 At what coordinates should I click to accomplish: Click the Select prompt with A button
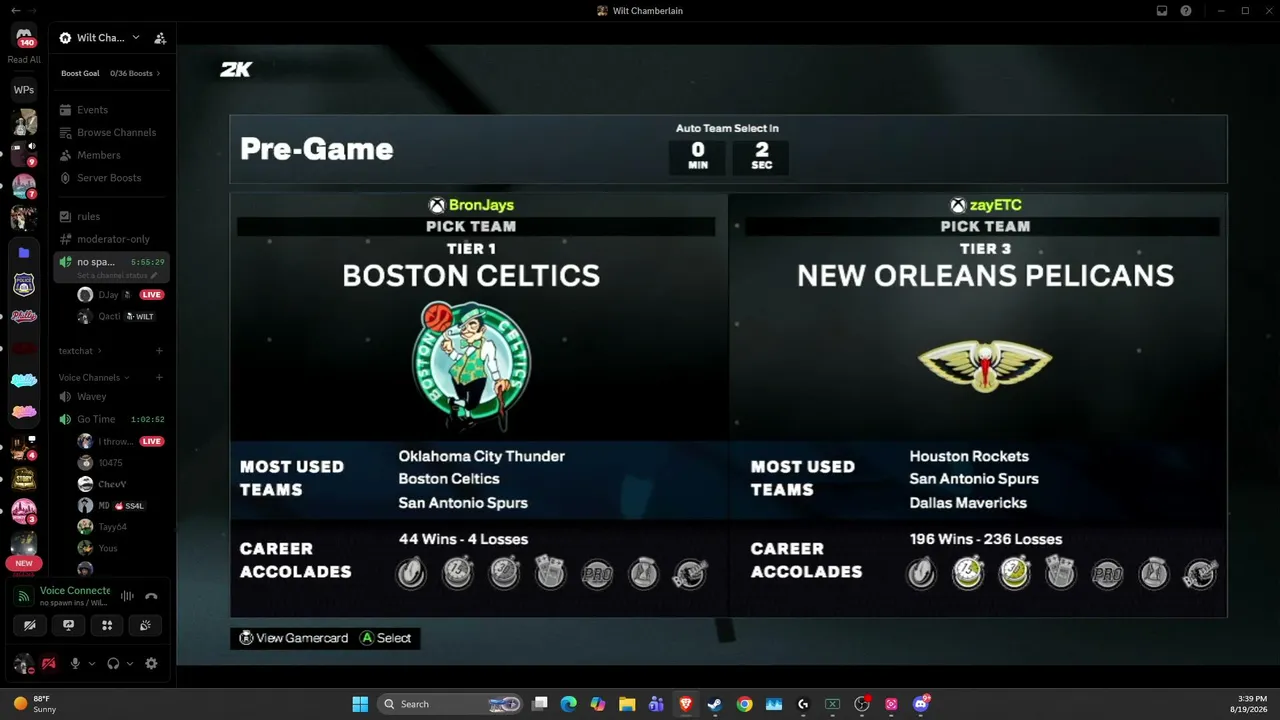[x=386, y=638]
